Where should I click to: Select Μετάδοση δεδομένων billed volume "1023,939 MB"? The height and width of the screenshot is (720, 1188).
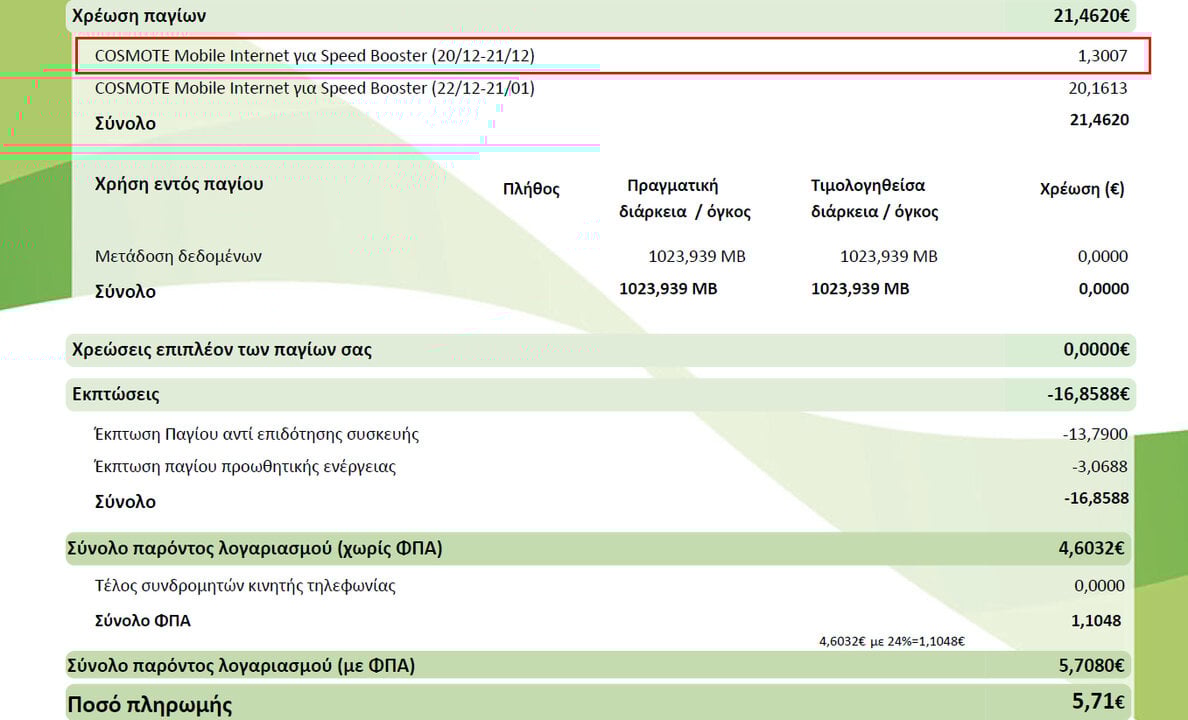click(x=889, y=256)
